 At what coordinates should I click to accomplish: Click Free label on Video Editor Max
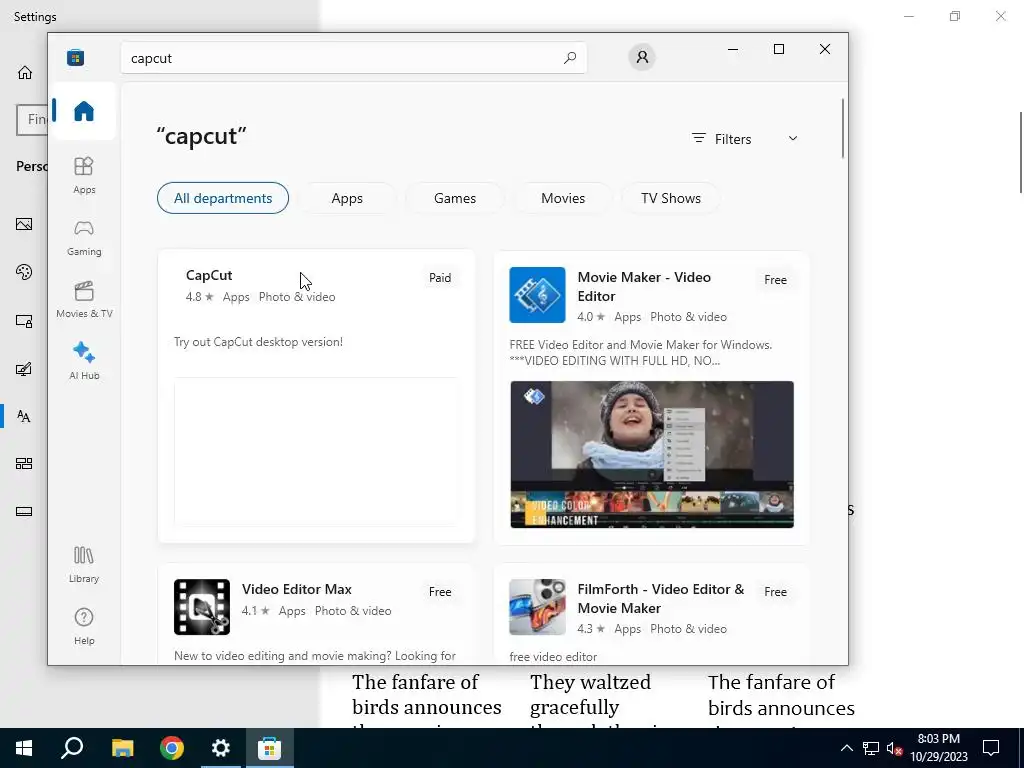440,592
